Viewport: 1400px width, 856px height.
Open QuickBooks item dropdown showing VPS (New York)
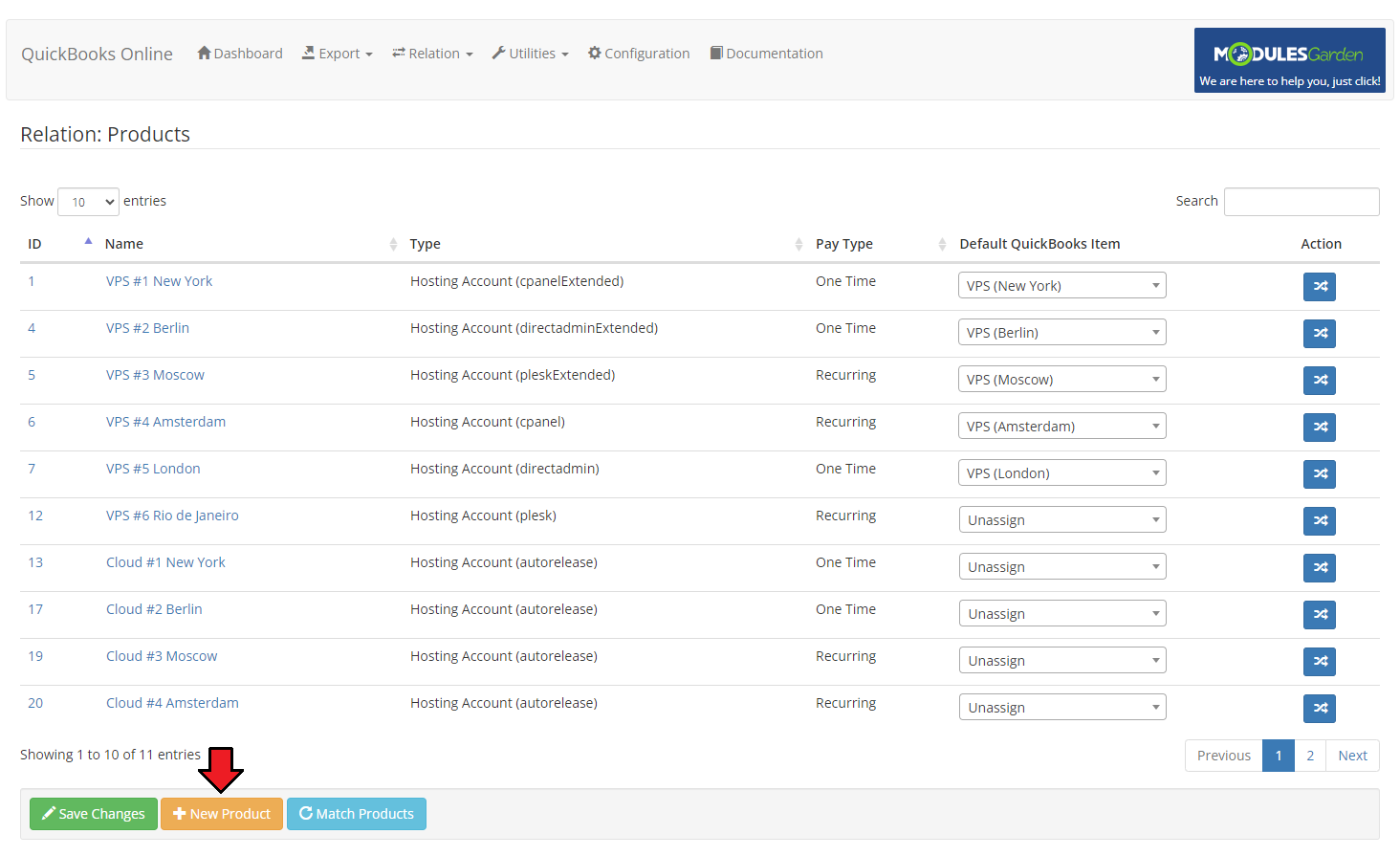click(x=1061, y=285)
